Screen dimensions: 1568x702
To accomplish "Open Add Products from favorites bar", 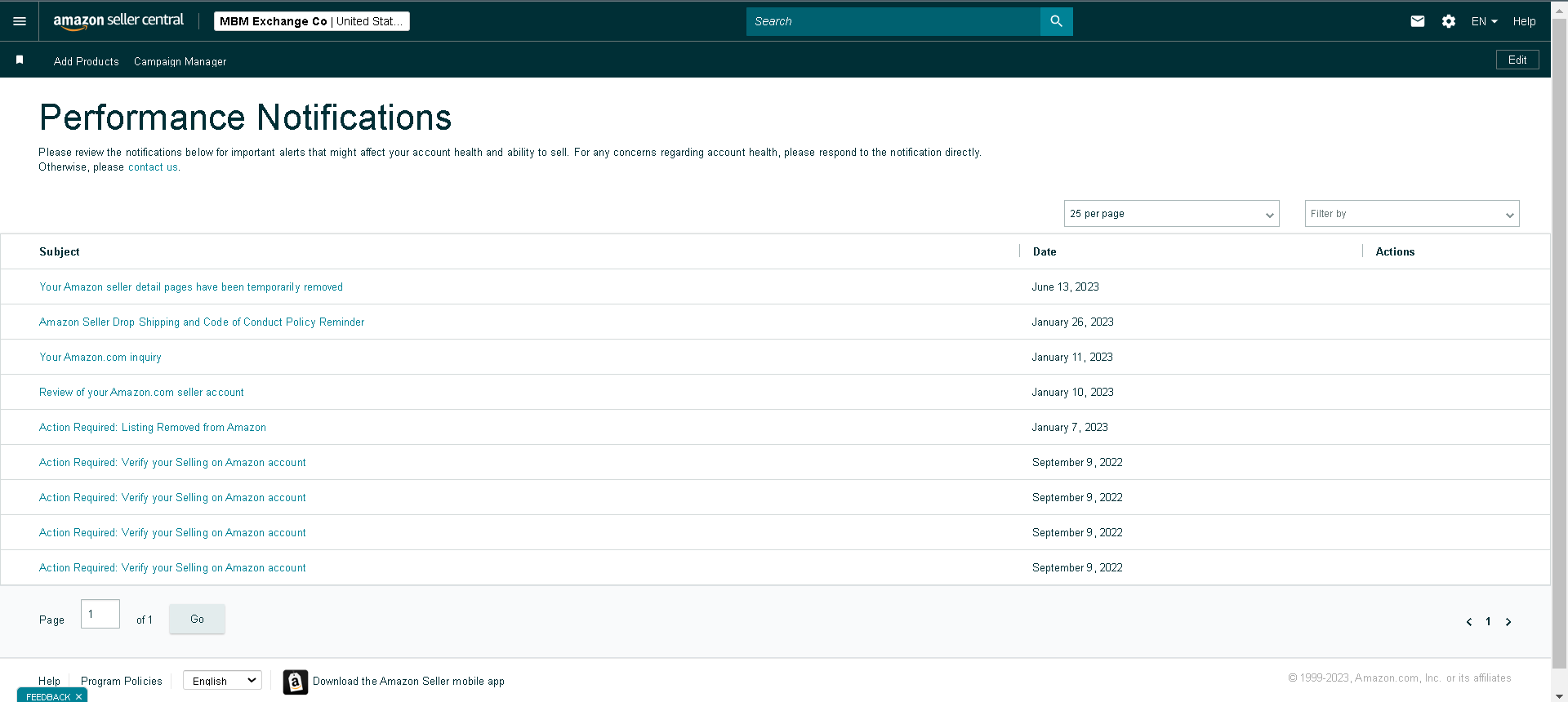I will (x=87, y=61).
